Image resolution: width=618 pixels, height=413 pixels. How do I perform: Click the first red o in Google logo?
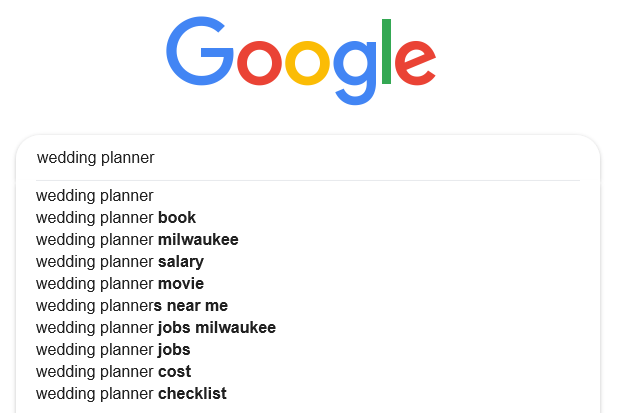260,63
